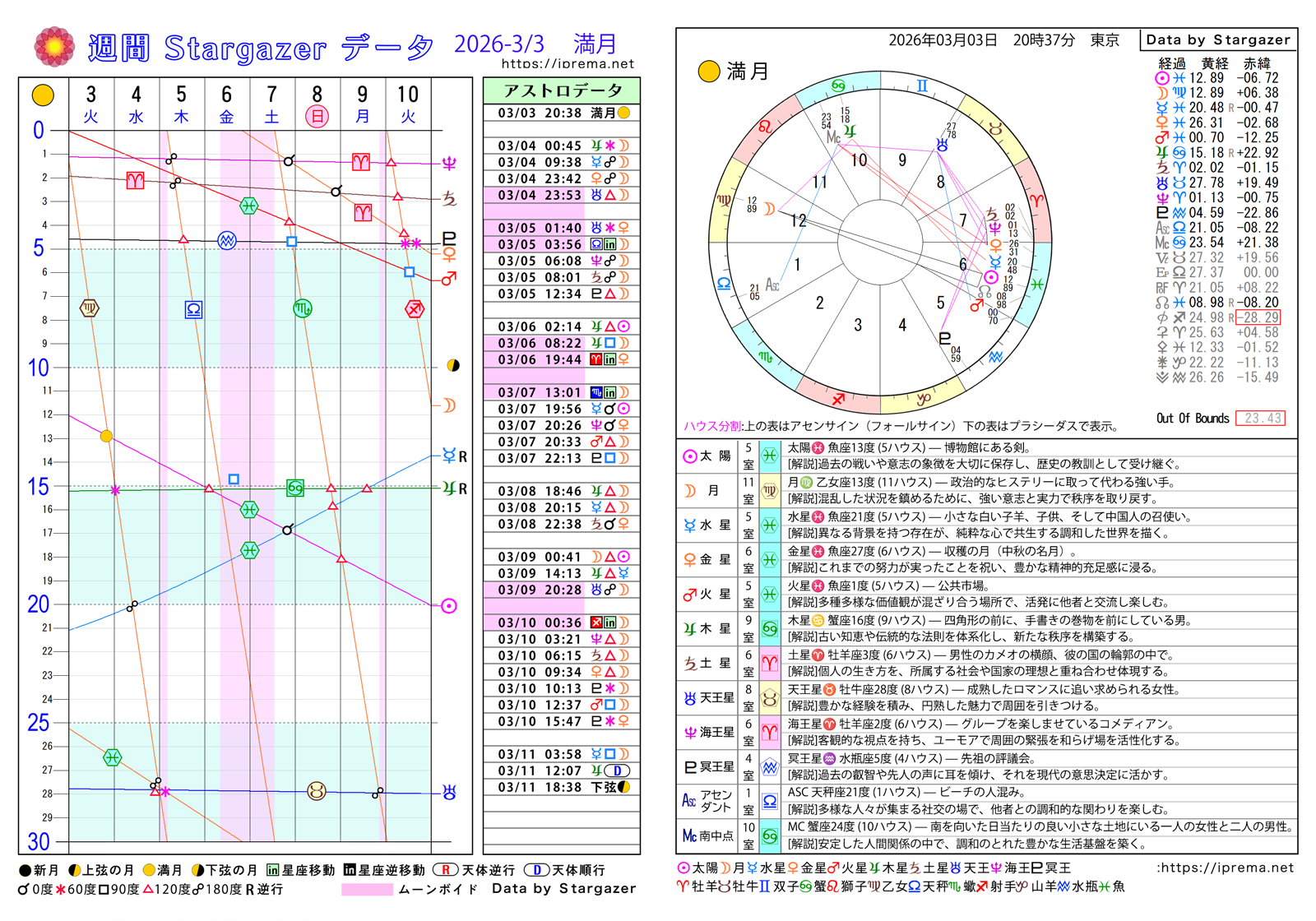Click the アストロデータ green header
Image resolution: width=1316 pixels, height=921 pixels.
pyautogui.click(x=562, y=90)
